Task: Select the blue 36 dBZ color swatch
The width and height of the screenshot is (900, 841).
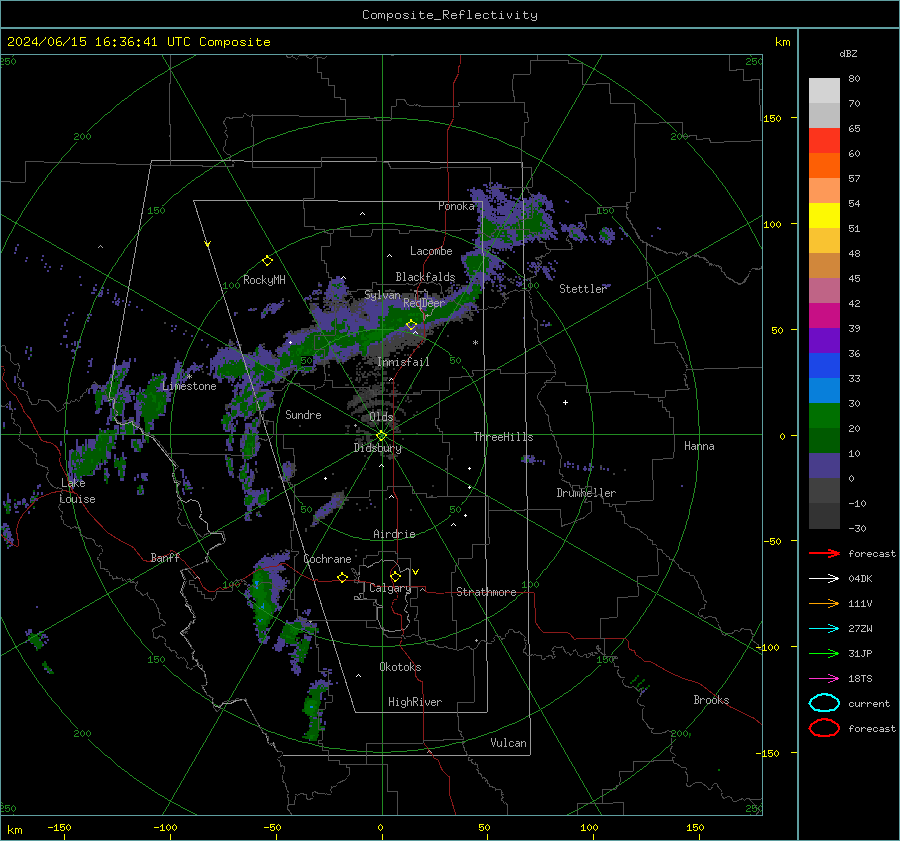Action: pos(824,366)
